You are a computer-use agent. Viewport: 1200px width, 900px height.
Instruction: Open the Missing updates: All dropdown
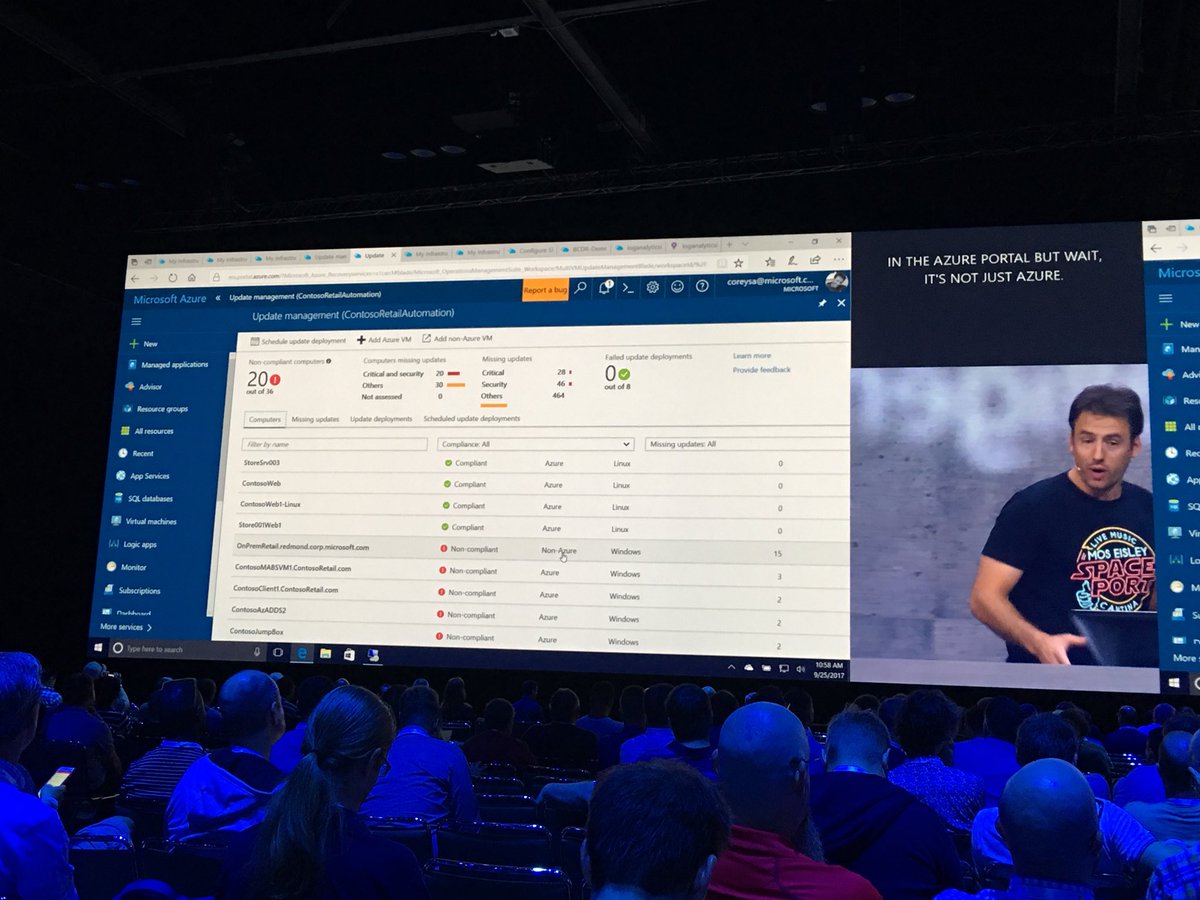(747, 444)
